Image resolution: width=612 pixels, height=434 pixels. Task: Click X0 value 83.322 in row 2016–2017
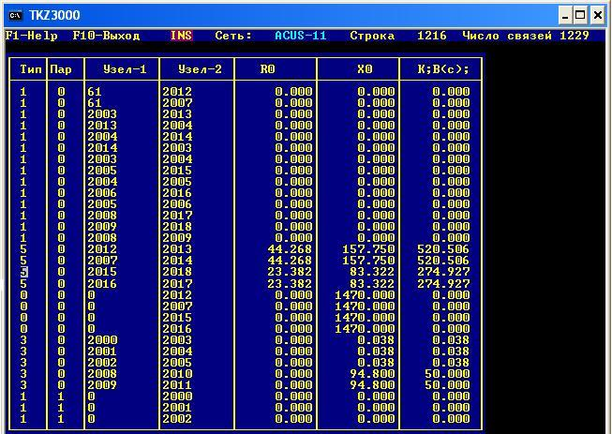point(372,284)
